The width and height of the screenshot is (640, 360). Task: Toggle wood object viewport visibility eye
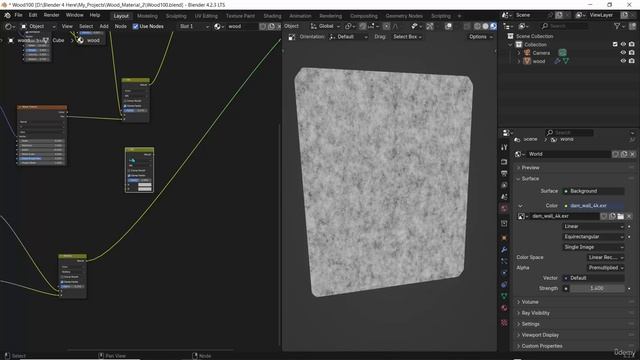pyautogui.click(x=623, y=61)
